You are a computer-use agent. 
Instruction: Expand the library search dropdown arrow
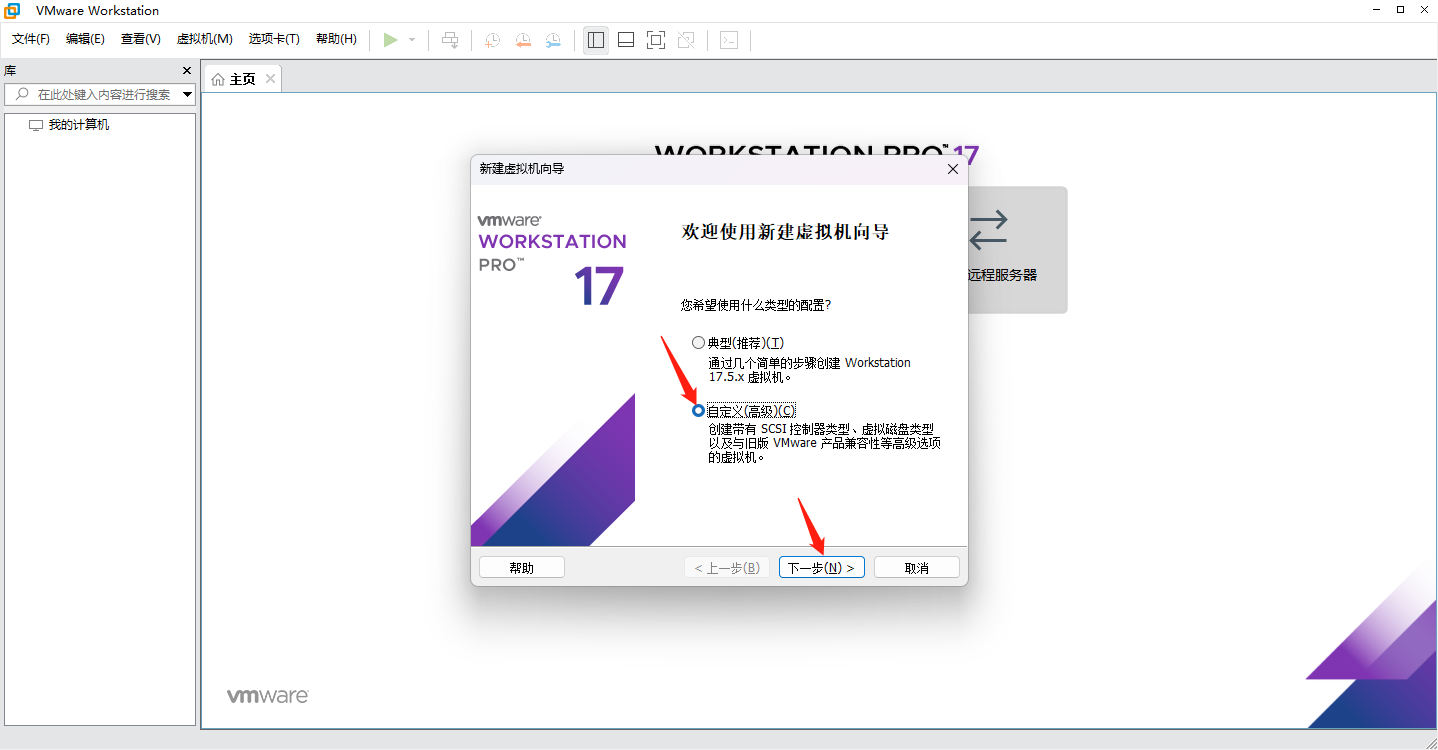click(187, 95)
